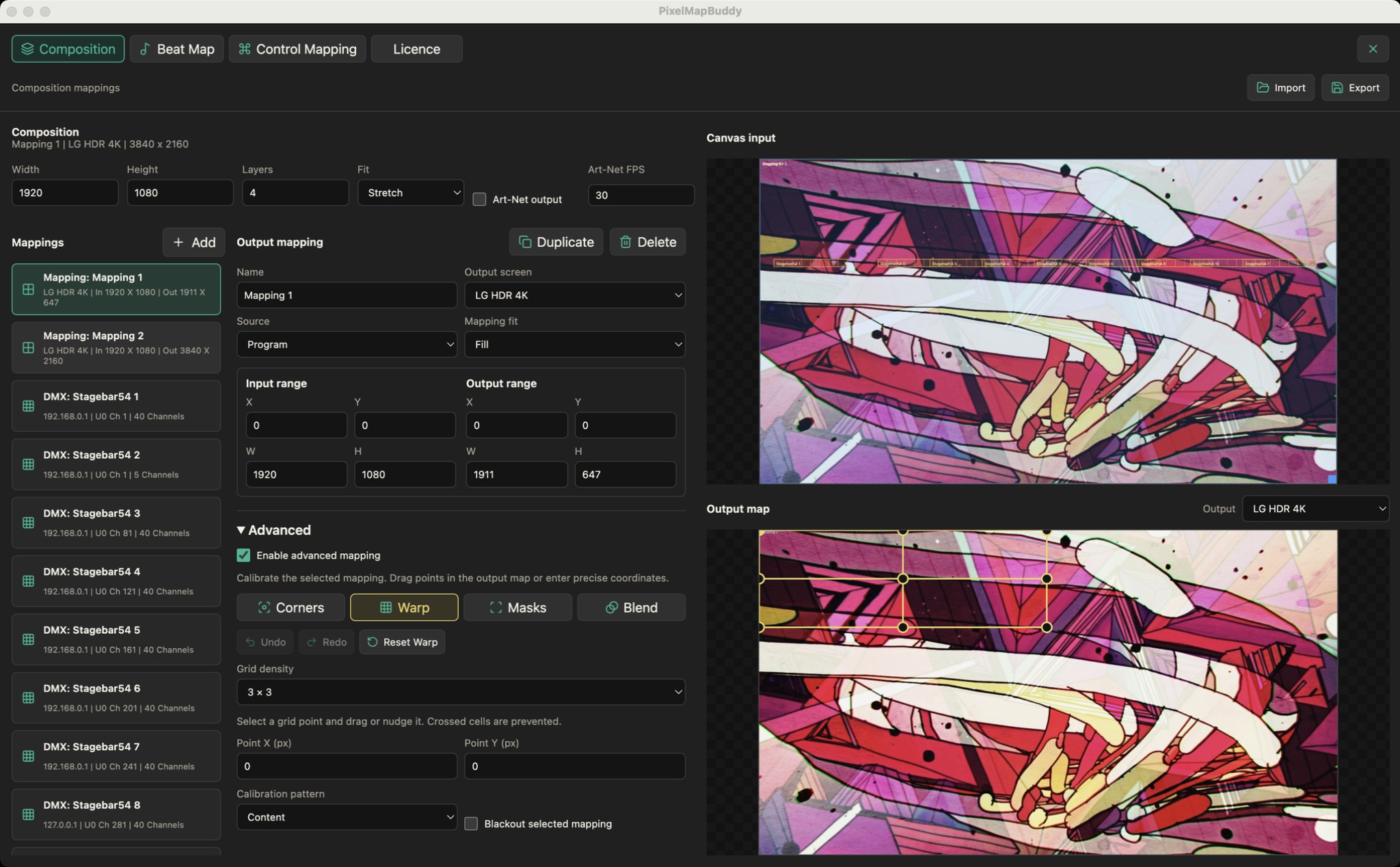The image size is (1400, 867).
Task: Click the Export save icon
Action: 1337,88
